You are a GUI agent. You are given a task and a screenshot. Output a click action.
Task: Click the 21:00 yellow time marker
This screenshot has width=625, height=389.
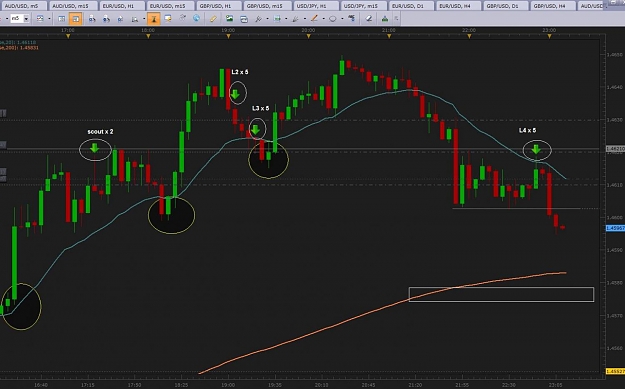click(x=389, y=36)
